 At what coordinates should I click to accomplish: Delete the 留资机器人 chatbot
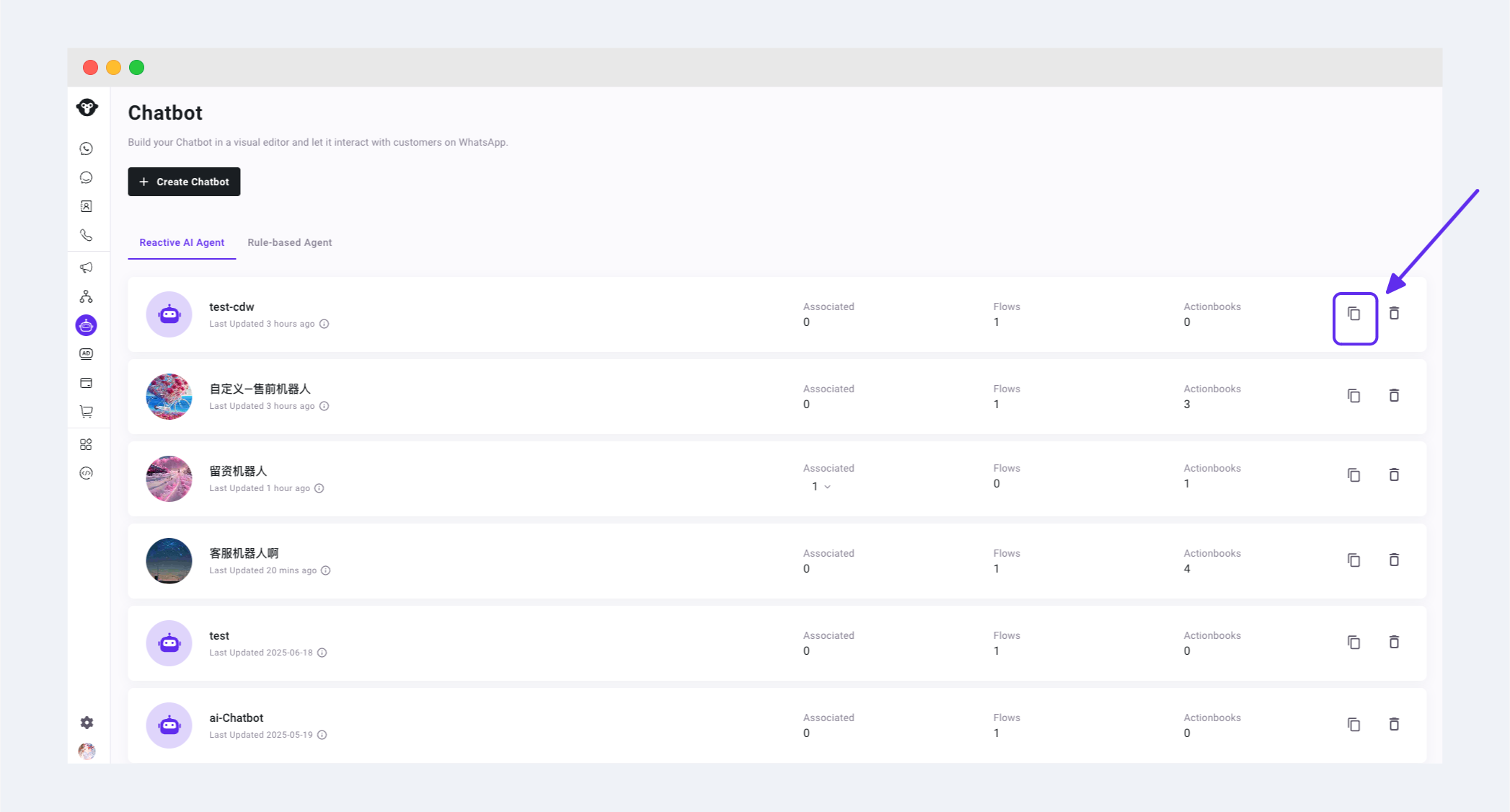click(1394, 475)
